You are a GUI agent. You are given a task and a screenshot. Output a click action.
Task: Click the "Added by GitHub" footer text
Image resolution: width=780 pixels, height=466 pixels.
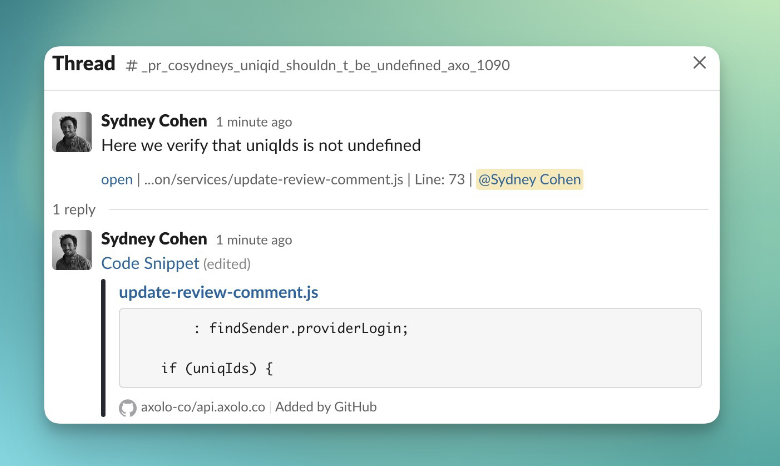(326, 407)
